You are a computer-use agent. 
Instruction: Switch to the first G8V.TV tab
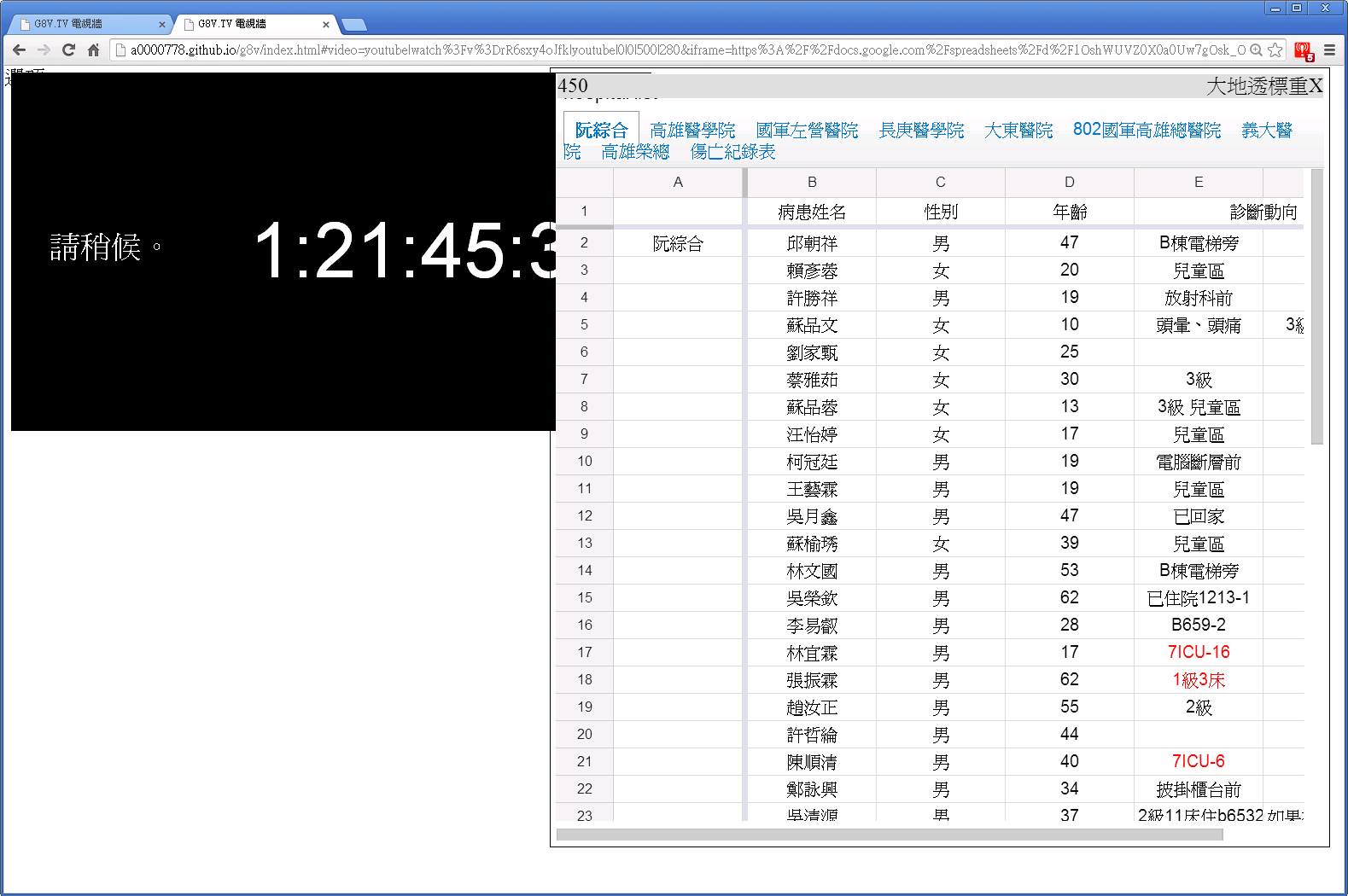[85, 24]
